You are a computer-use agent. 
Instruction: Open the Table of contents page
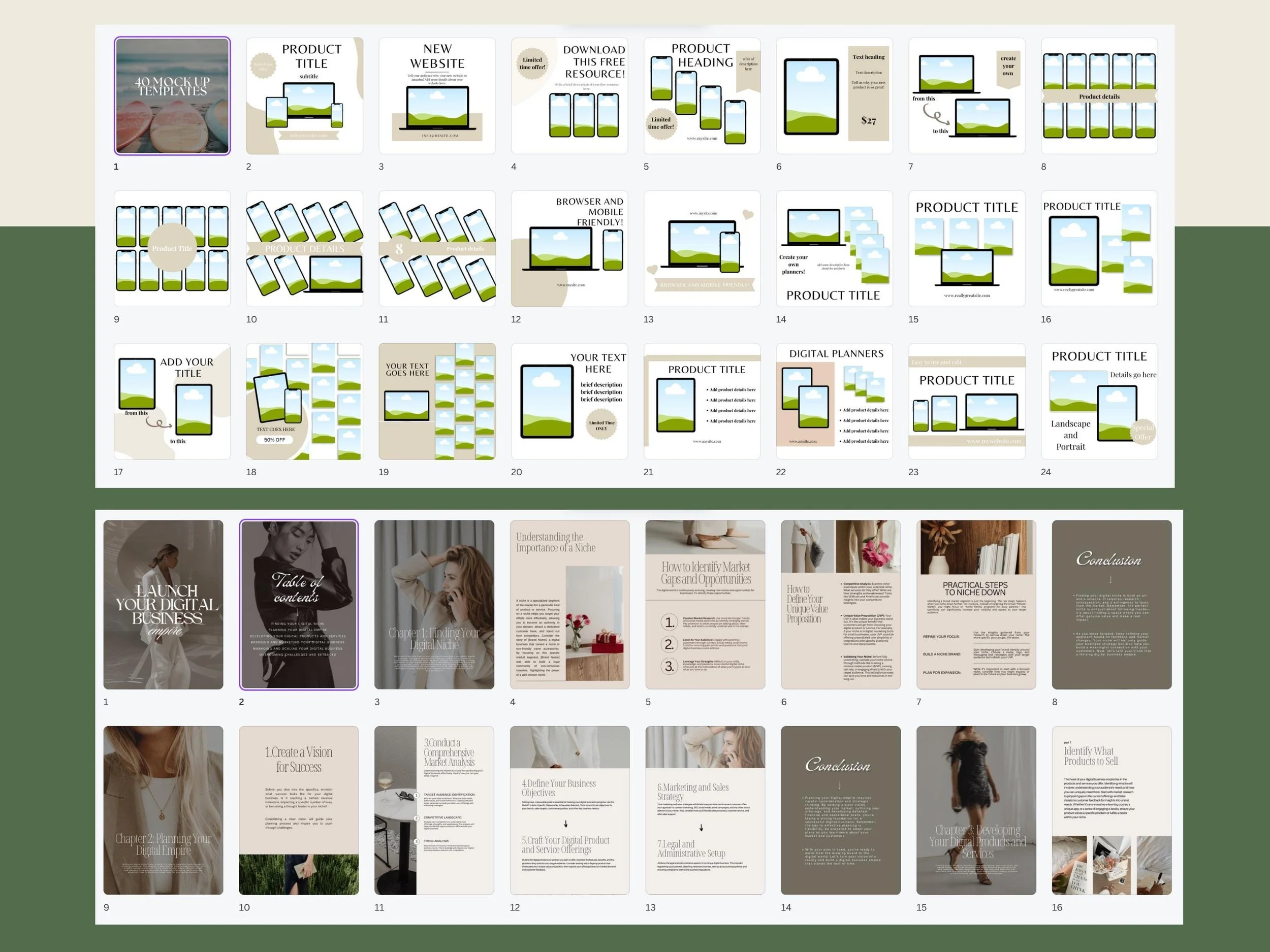pyautogui.click(x=299, y=604)
